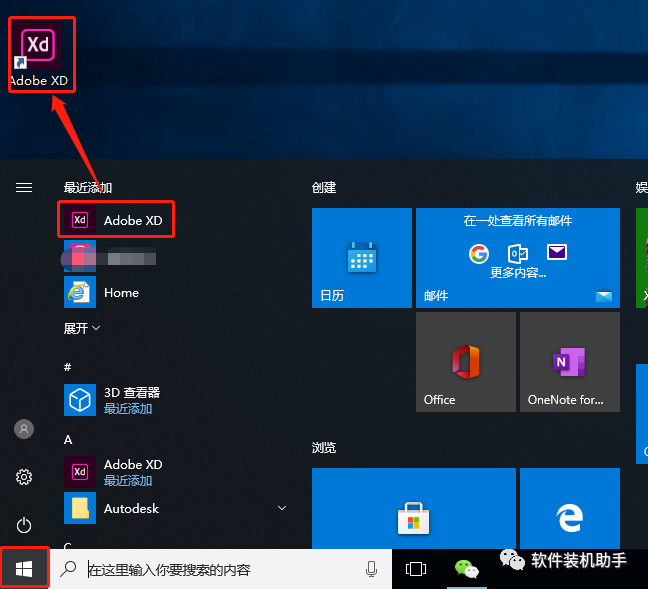Open Settings gear in Start menu

click(24, 477)
